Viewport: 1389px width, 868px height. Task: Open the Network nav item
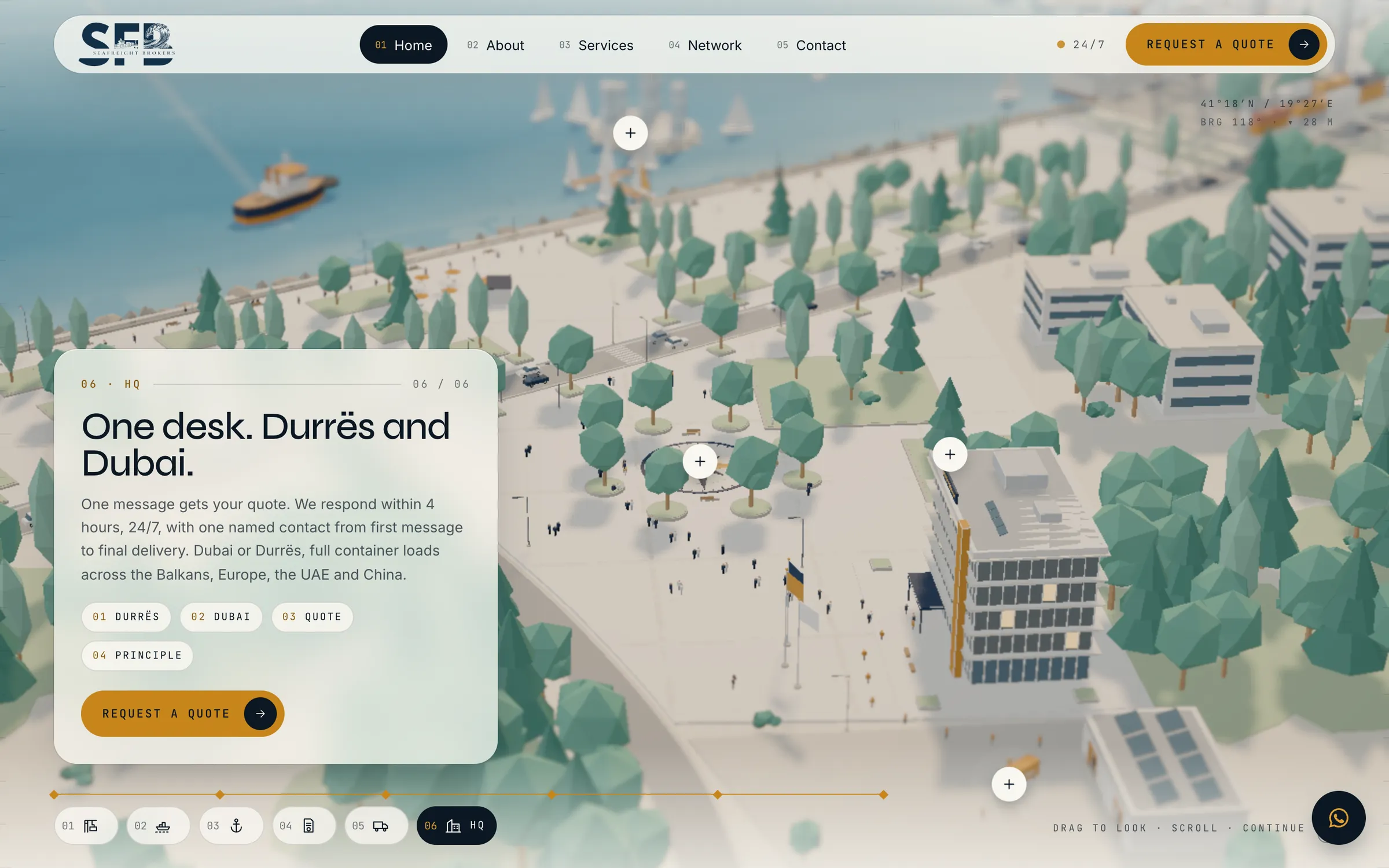[705, 45]
